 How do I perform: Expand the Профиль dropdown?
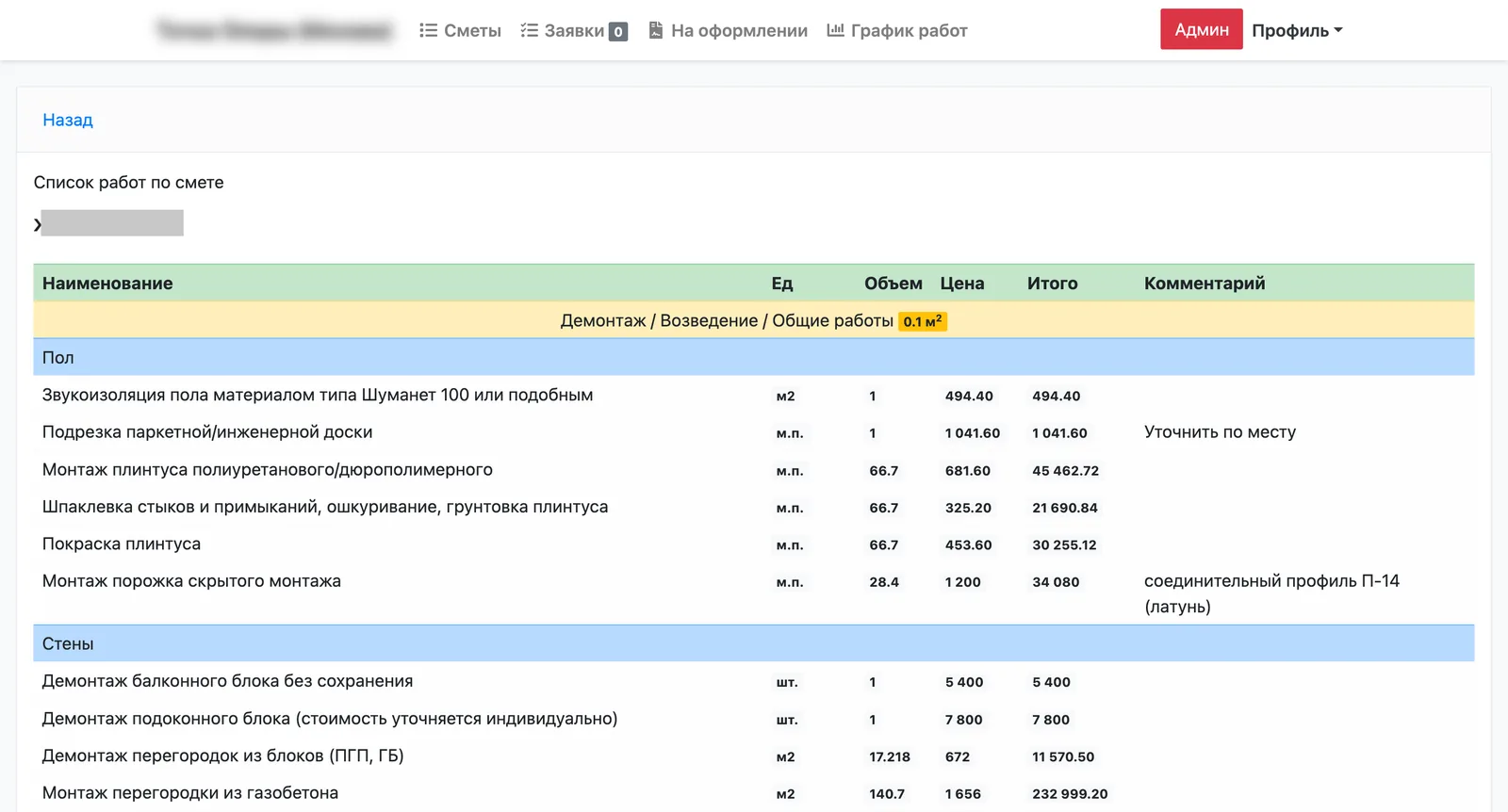[1297, 30]
